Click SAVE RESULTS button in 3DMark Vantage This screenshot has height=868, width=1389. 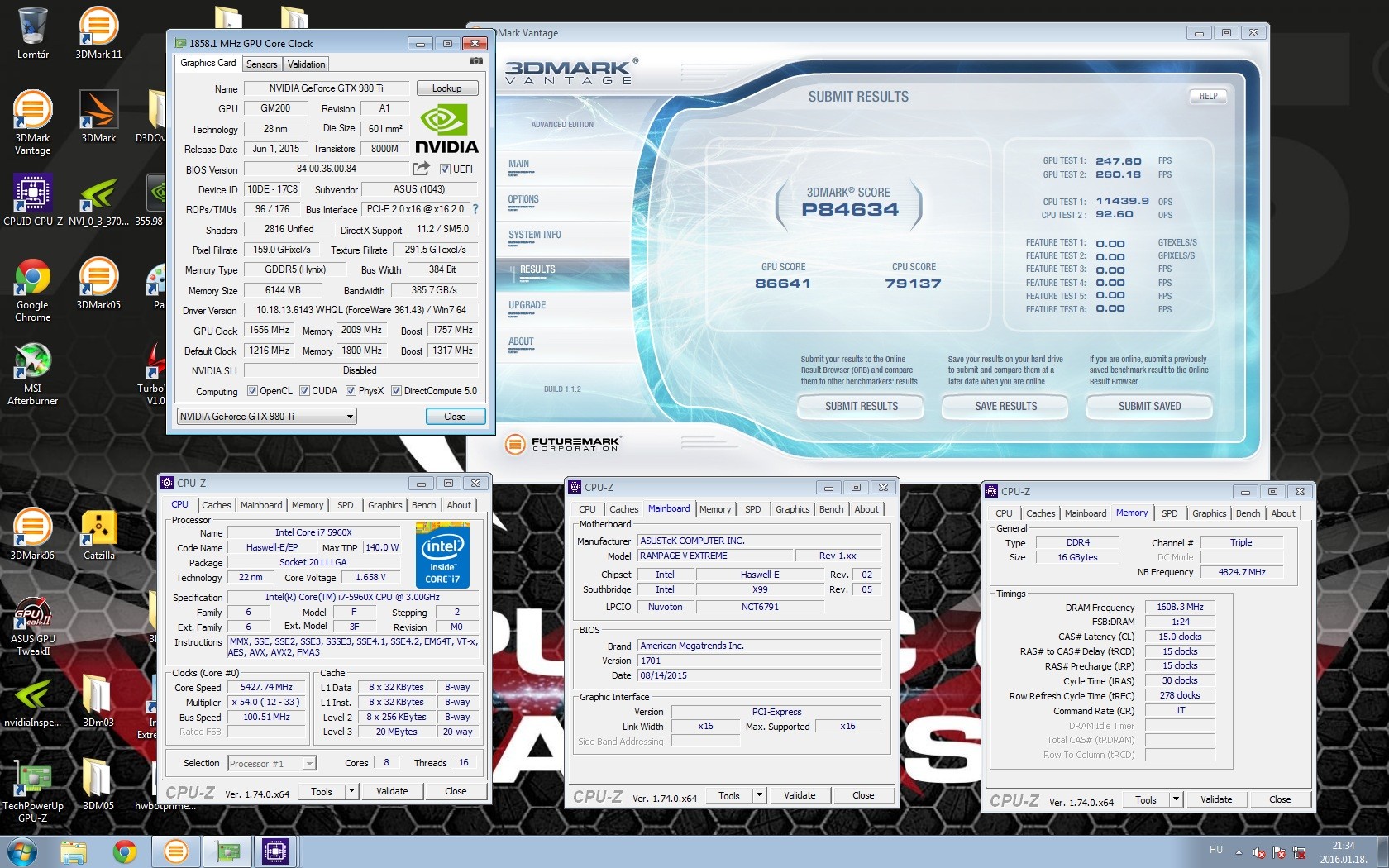point(1005,406)
